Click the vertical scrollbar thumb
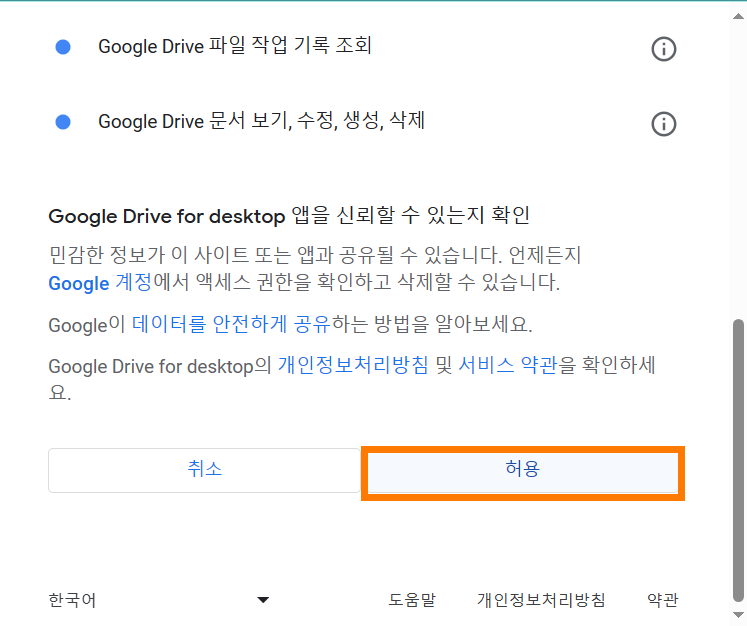Image resolution: width=747 pixels, height=626 pixels. click(x=738, y=461)
